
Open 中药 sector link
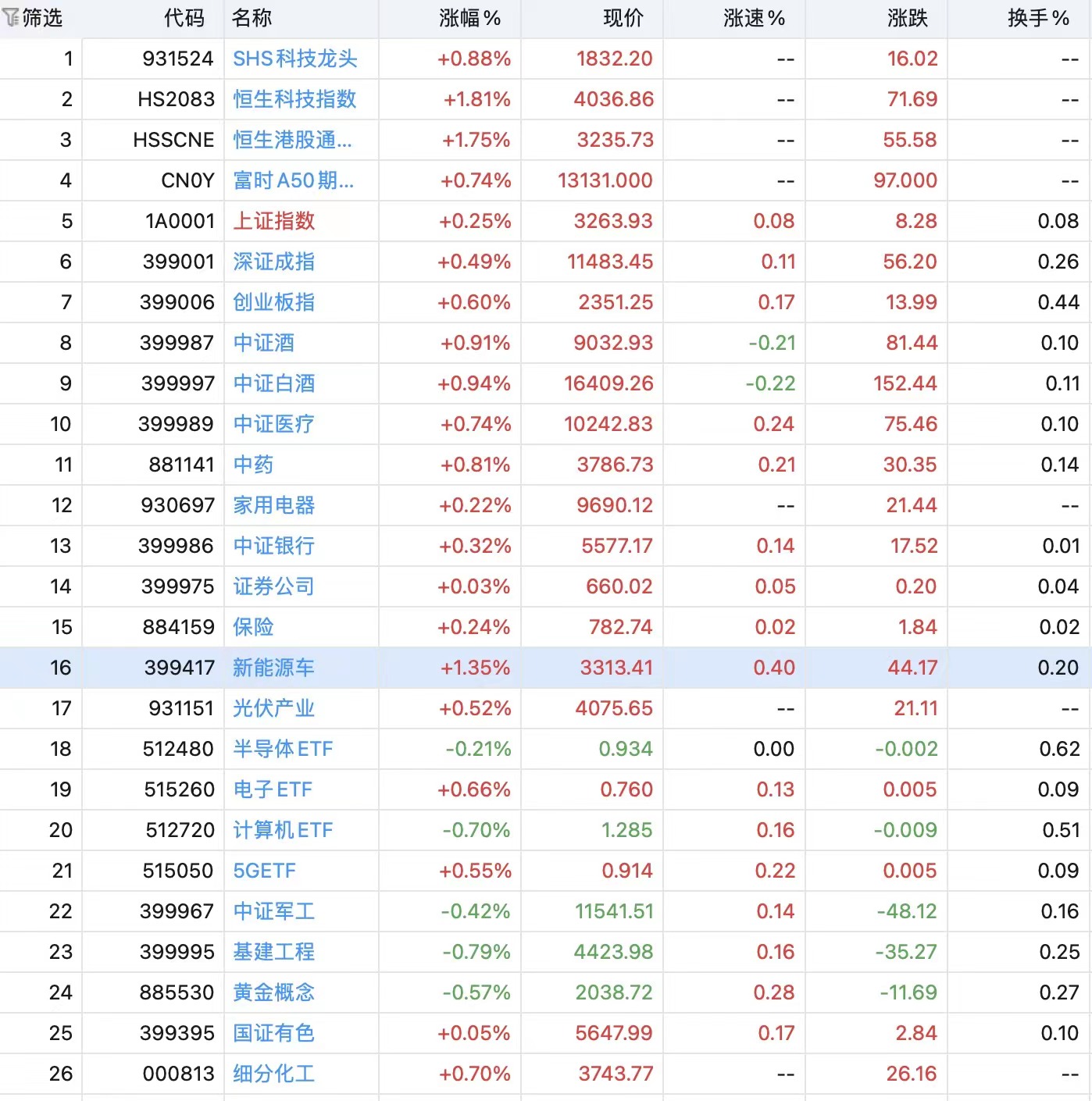click(x=253, y=465)
